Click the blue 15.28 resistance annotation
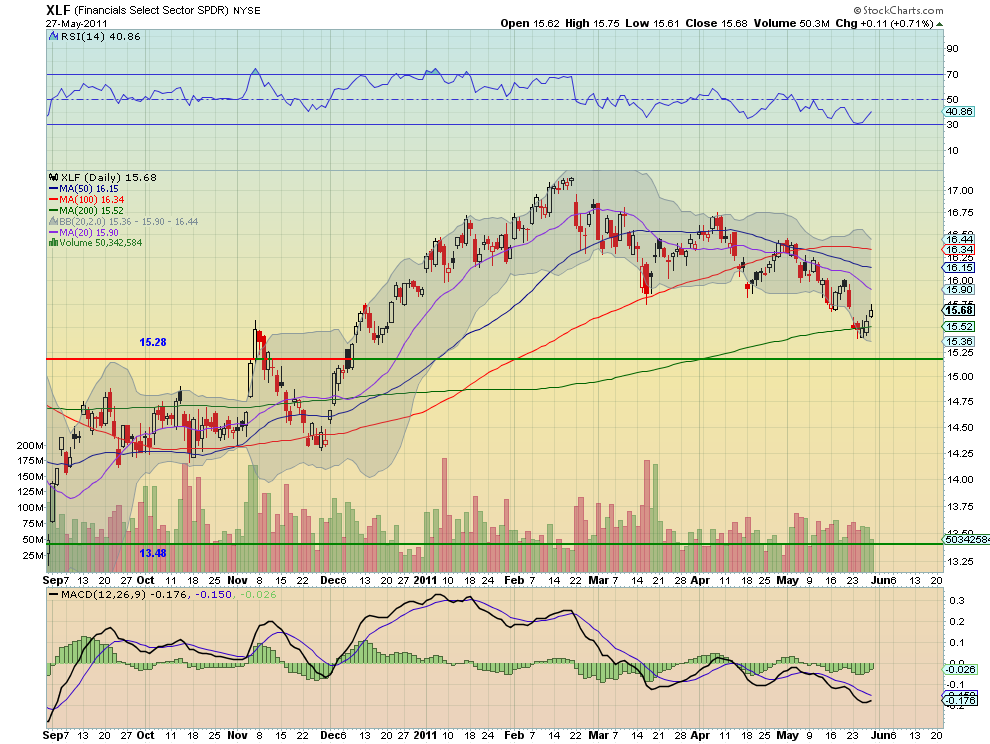This screenshot has width=990, height=744. 153,342
